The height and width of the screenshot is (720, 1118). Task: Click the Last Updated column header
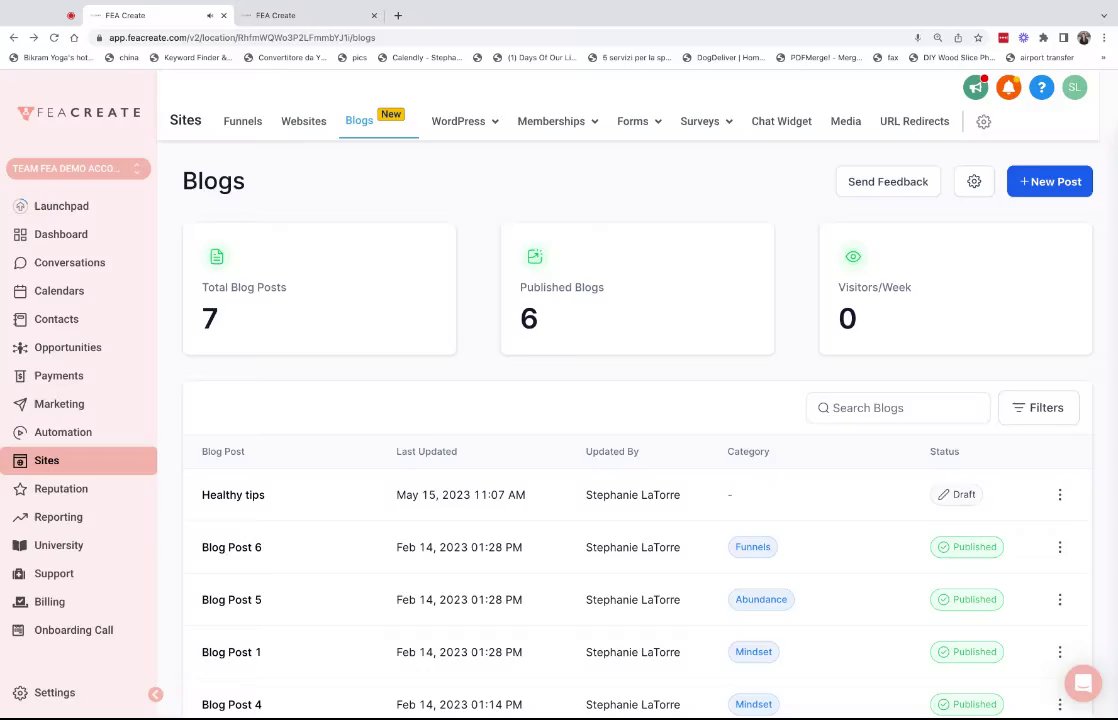coord(426,451)
